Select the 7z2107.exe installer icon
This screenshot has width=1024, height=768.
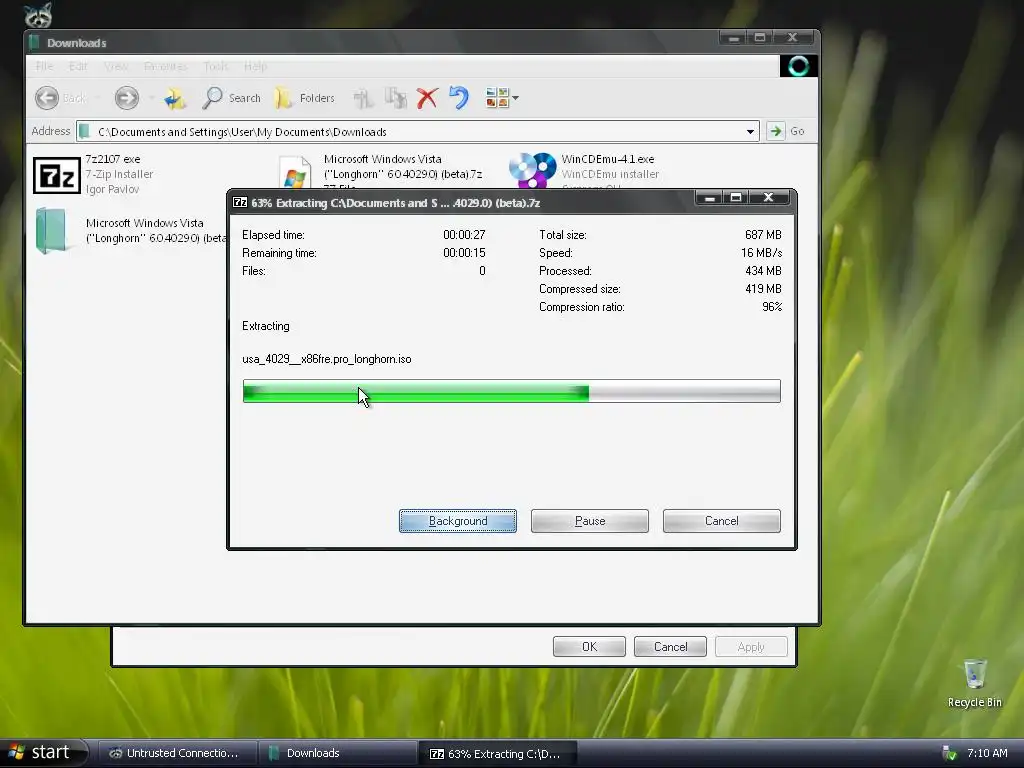tap(56, 175)
